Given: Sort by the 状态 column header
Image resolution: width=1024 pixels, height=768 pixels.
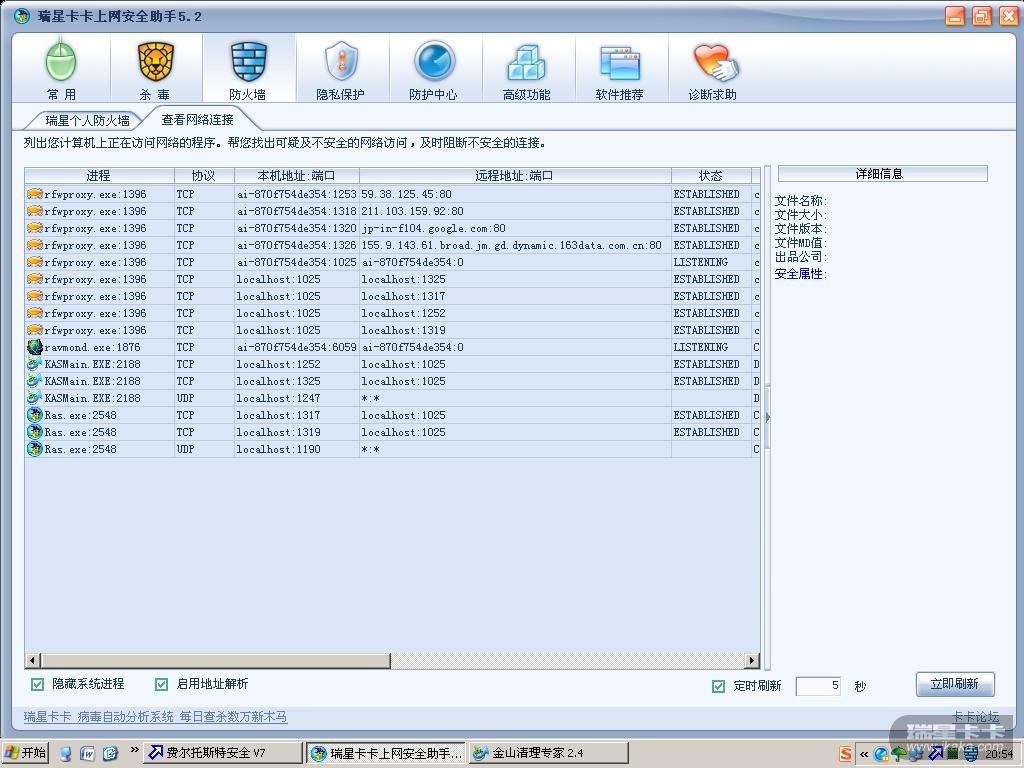Looking at the screenshot, I should click(x=711, y=176).
